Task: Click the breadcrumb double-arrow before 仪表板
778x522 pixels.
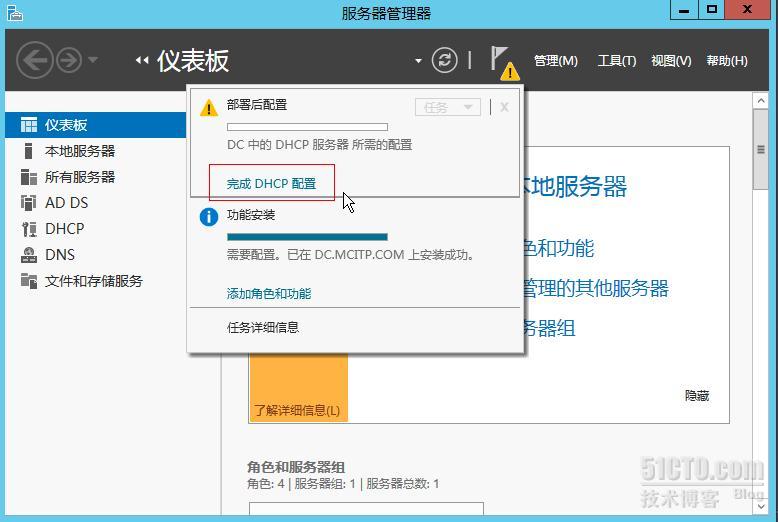Action: point(142,60)
